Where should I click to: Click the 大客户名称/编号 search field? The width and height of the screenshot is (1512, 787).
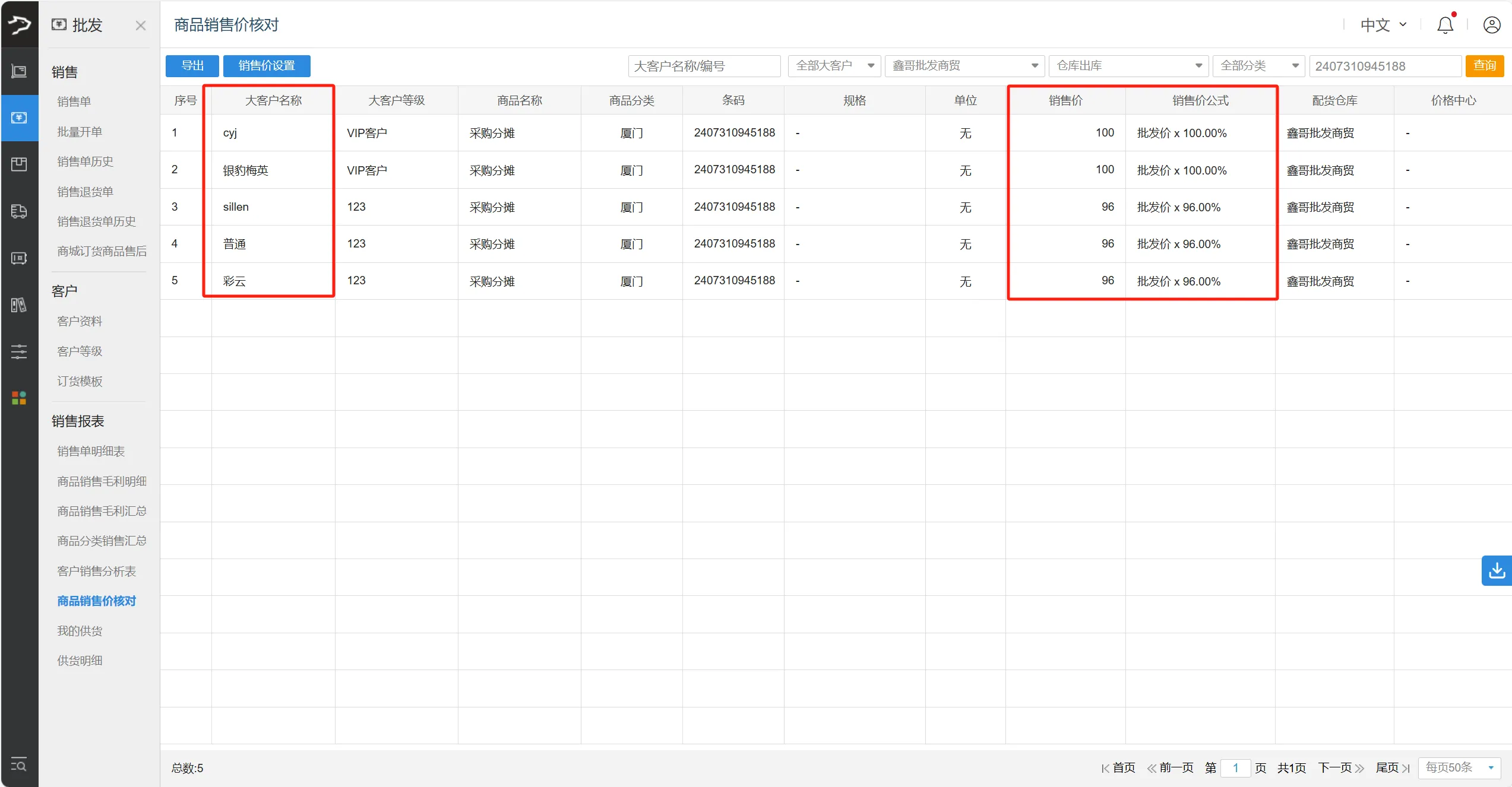point(704,66)
